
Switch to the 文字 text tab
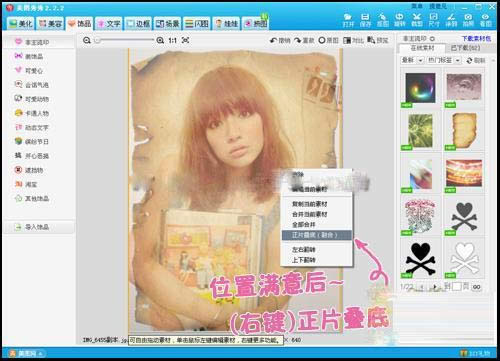[x=109, y=23]
